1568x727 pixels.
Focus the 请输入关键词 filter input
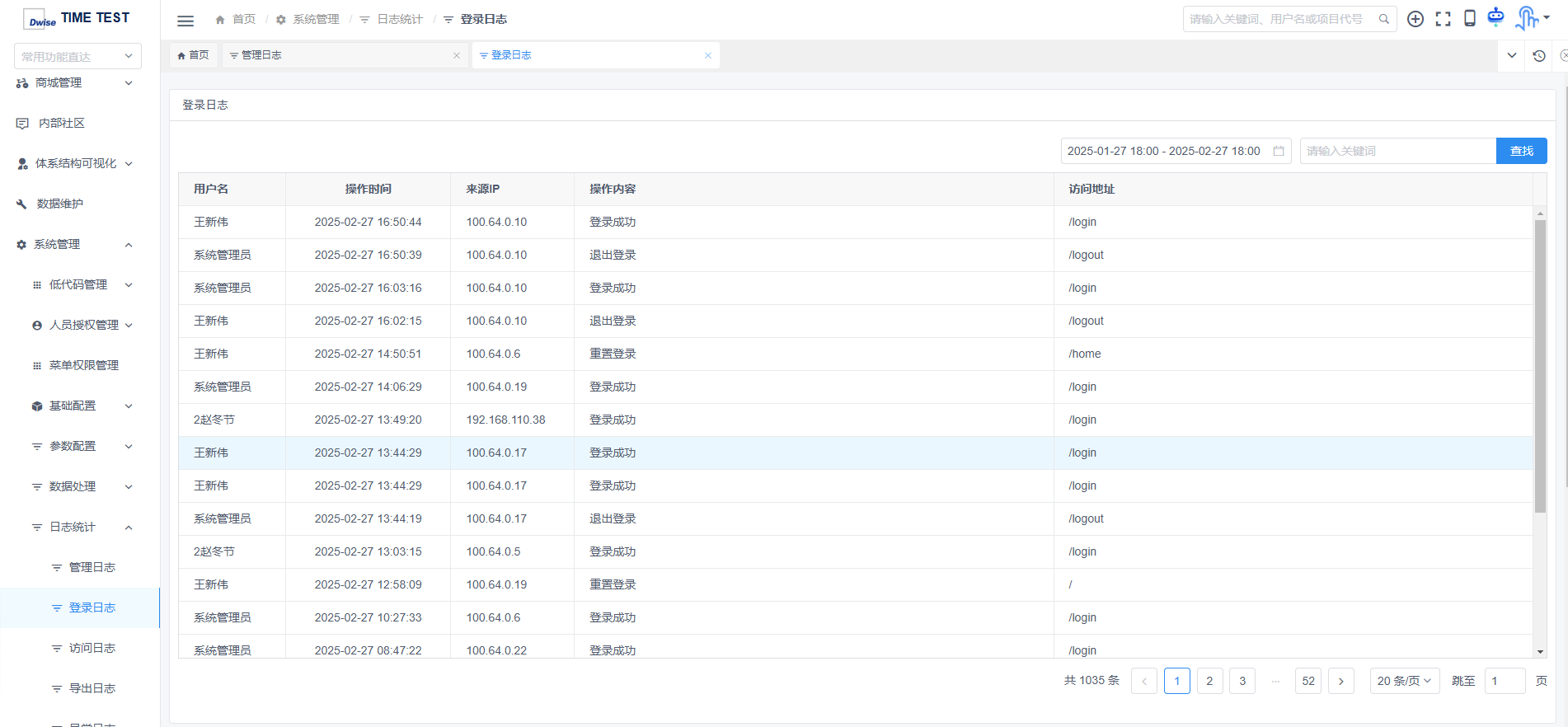1397,151
